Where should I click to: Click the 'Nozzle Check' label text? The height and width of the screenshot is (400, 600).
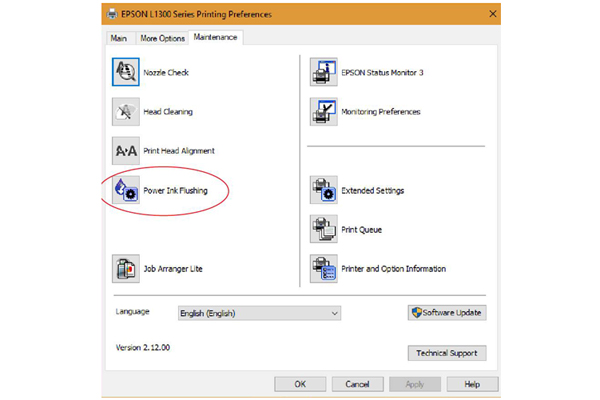(x=166, y=72)
